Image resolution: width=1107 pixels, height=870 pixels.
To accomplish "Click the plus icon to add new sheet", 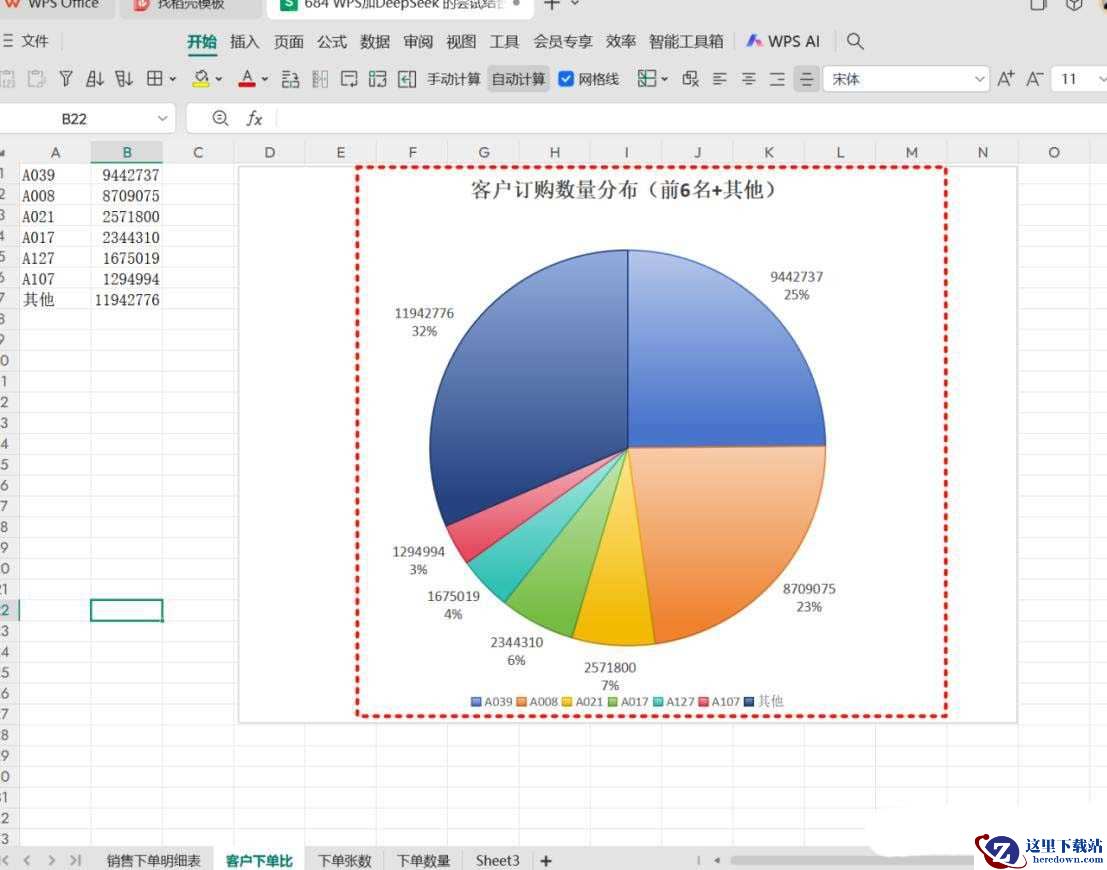I will [546, 860].
